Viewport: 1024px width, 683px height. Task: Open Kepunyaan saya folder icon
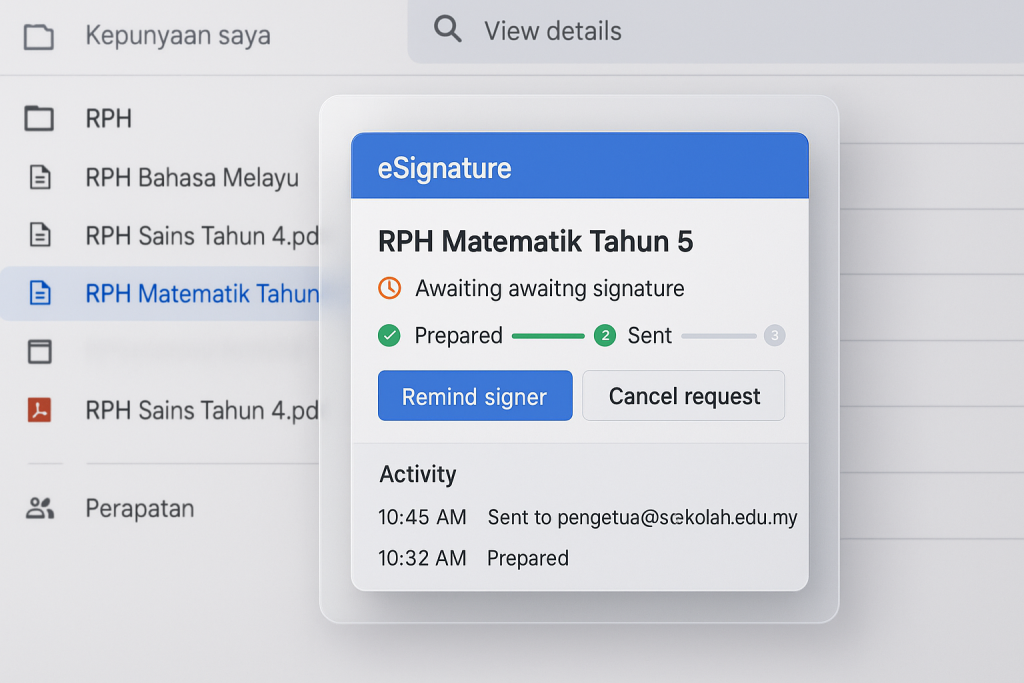click(39, 37)
